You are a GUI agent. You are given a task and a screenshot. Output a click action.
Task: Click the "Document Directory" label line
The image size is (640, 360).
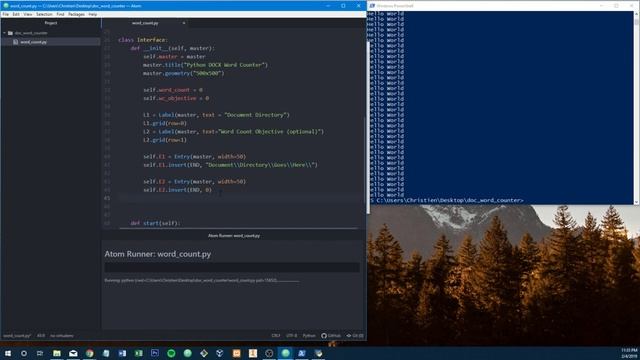[x=216, y=115]
